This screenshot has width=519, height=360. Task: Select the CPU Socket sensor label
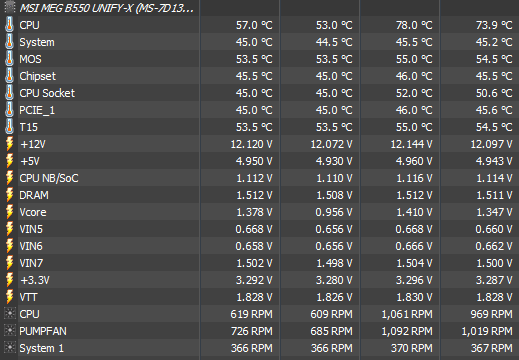click(x=47, y=93)
